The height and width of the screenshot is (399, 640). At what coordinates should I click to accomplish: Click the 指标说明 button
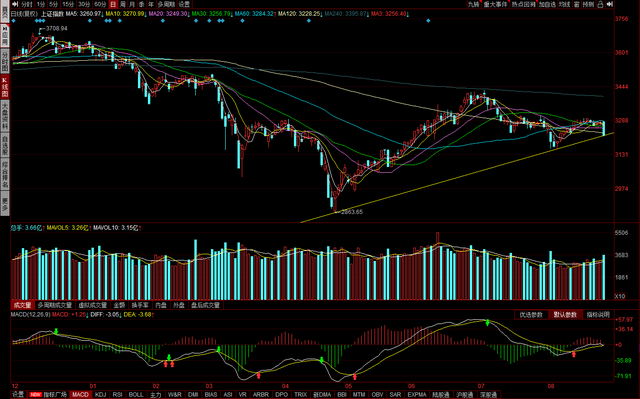(x=598, y=315)
